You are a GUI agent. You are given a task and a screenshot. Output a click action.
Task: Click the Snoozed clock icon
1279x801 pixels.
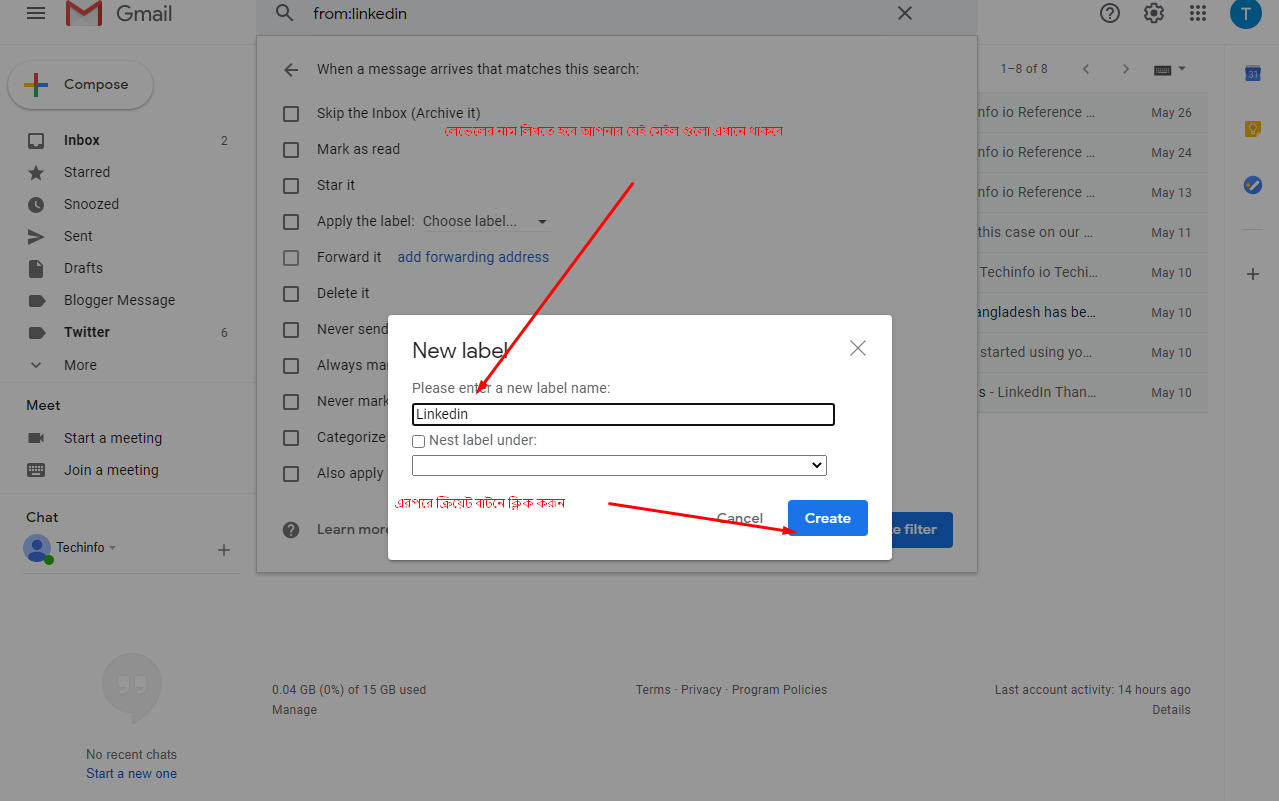pos(36,205)
